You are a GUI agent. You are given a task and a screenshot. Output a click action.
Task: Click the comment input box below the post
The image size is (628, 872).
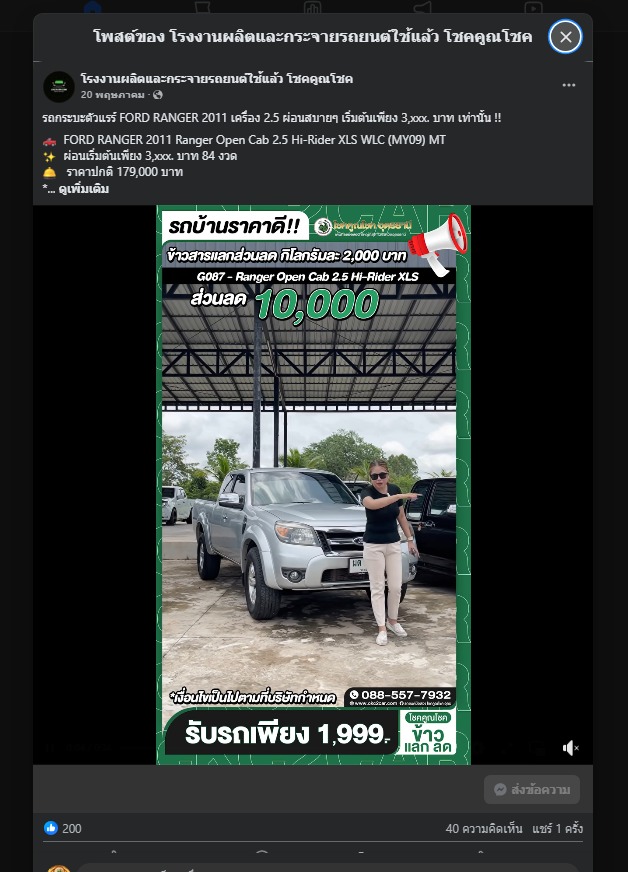pyautogui.click(x=328, y=868)
